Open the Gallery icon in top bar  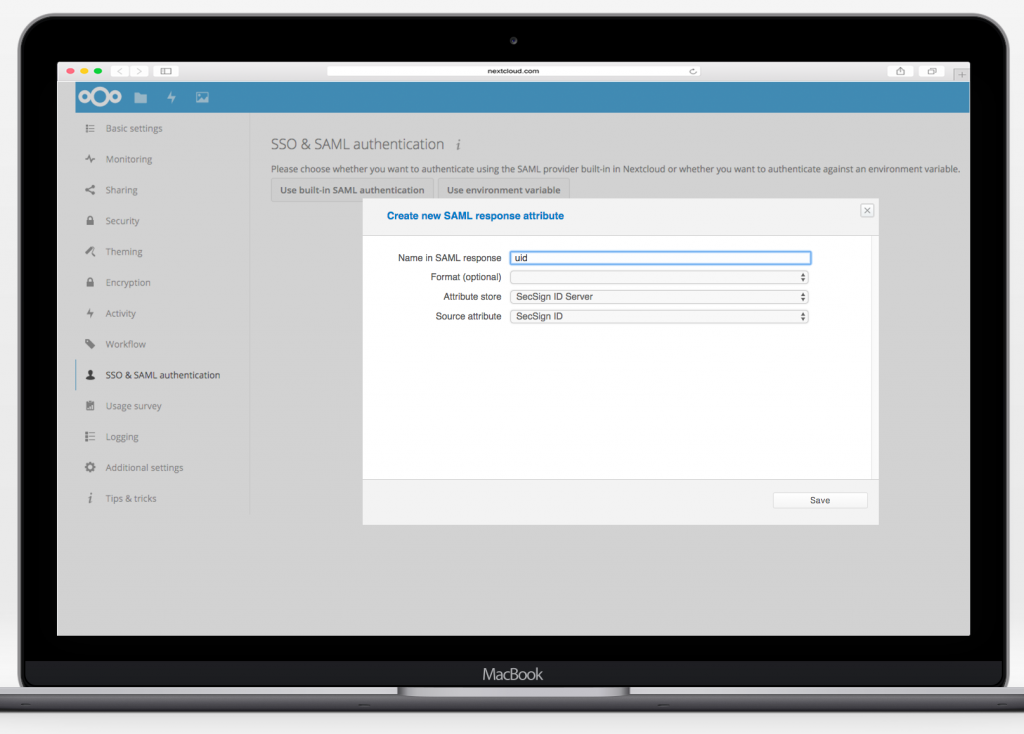(201, 97)
